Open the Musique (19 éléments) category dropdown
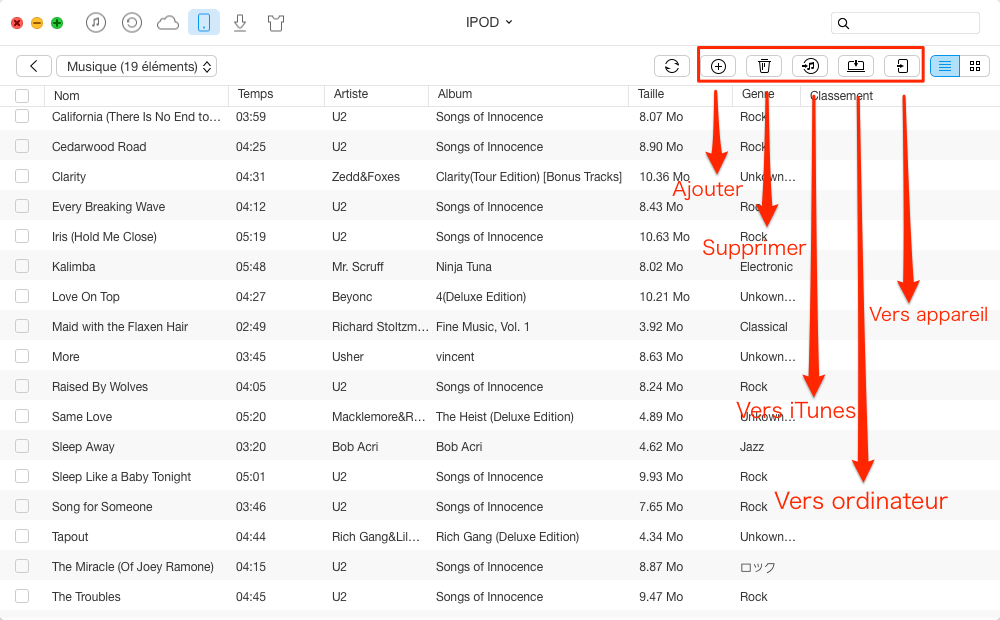The width and height of the screenshot is (1000, 620). [x=136, y=66]
